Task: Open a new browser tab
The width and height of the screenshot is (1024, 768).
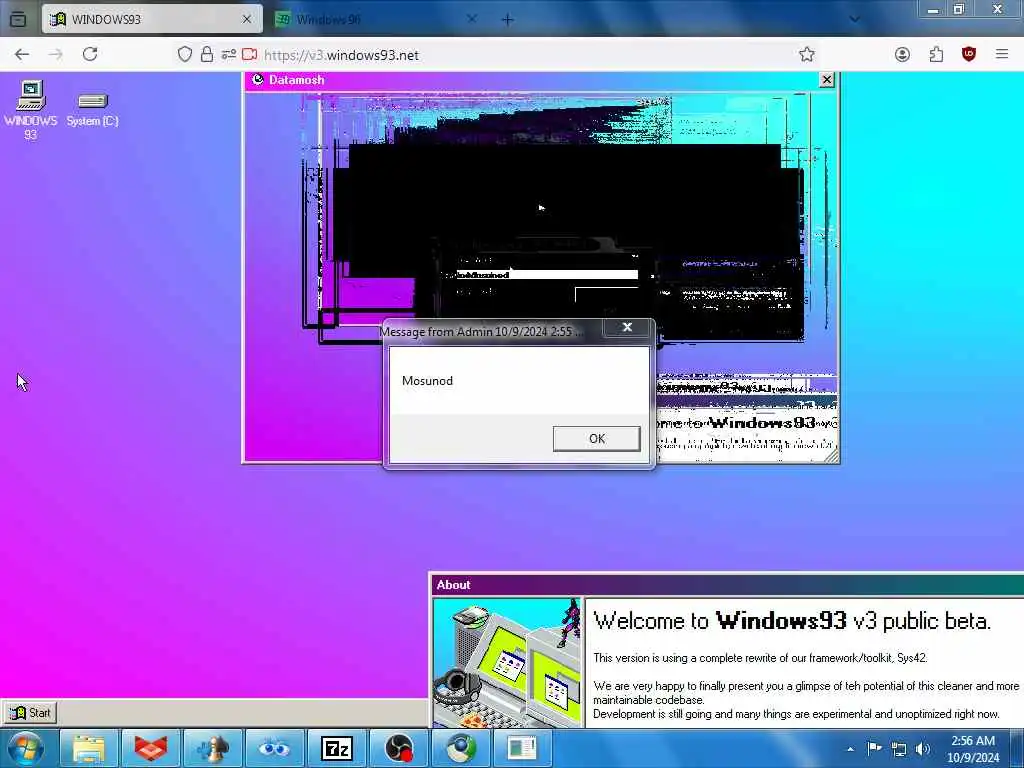Action: [x=507, y=20]
